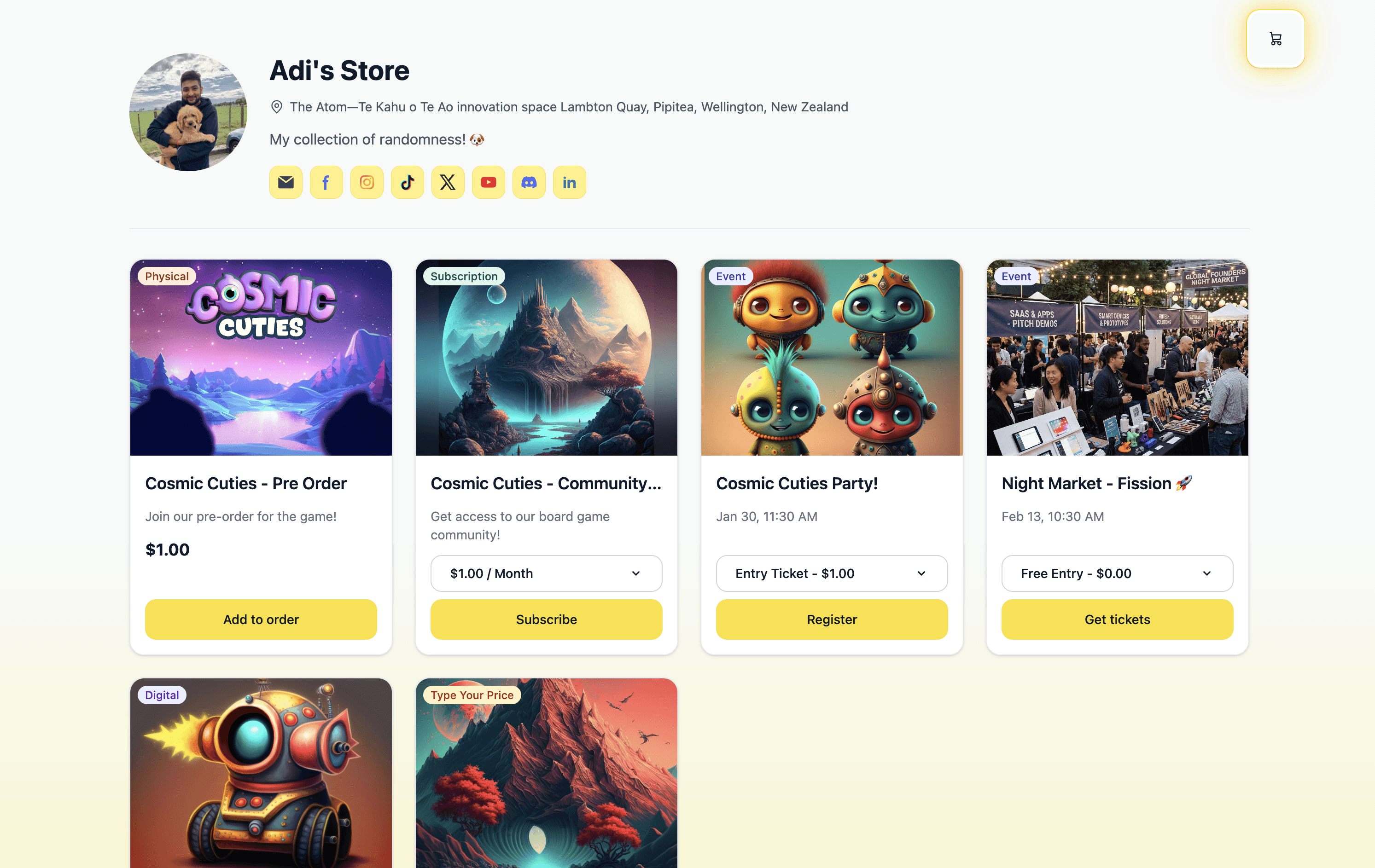The height and width of the screenshot is (868, 1375).
Task: Click Adi's Store profile photo
Action: tap(188, 112)
